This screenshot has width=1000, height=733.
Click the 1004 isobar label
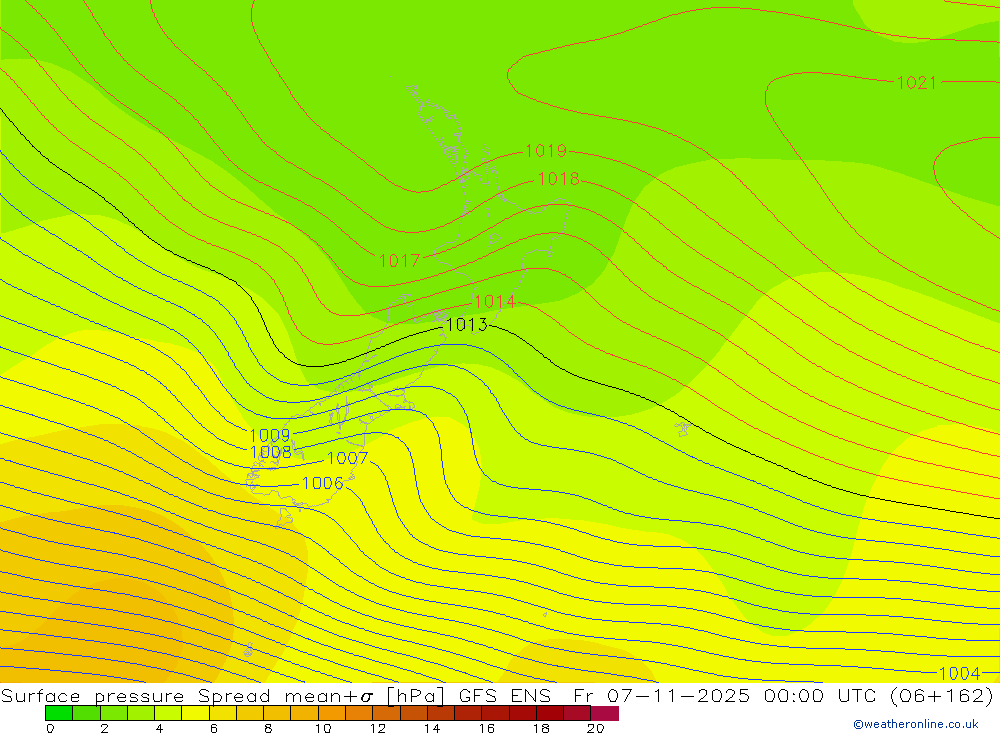point(959,673)
